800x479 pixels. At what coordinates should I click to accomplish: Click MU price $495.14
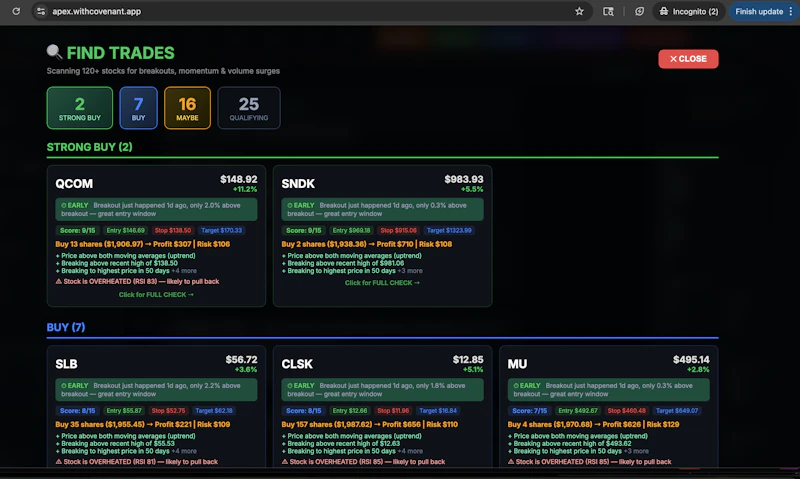[x=691, y=360]
